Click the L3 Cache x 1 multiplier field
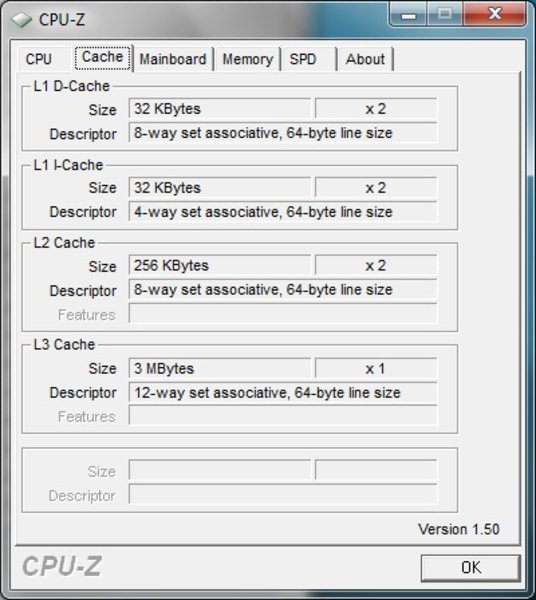The width and height of the screenshot is (536, 600). click(376, 368)
